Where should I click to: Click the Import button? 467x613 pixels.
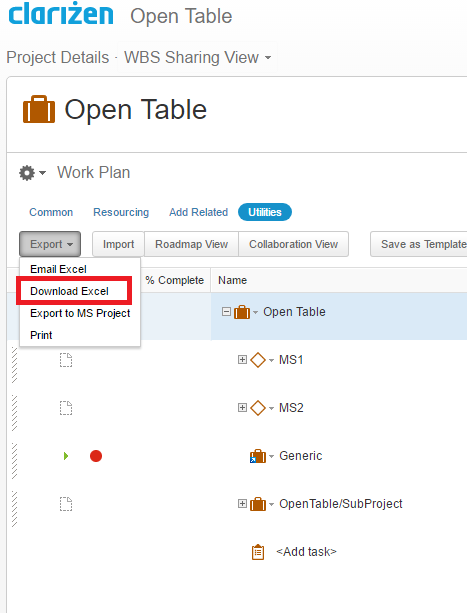tap(118, 244)
